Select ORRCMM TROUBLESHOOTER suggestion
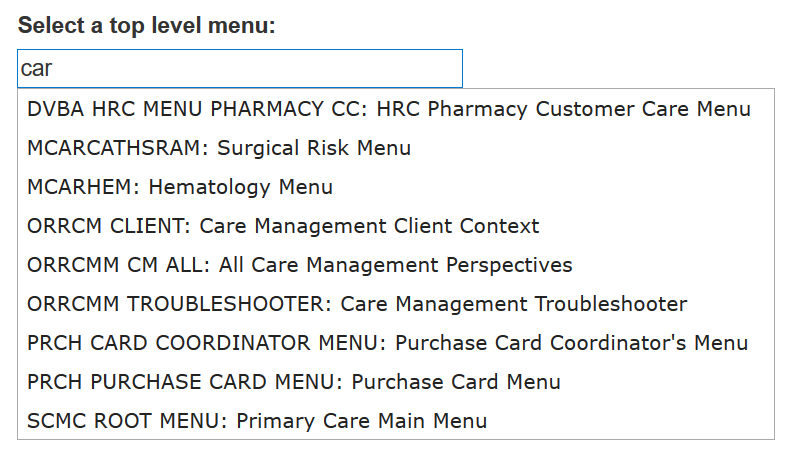Image resolution: width=792 pixels, height=456 pixels. (x=357, y=304)
